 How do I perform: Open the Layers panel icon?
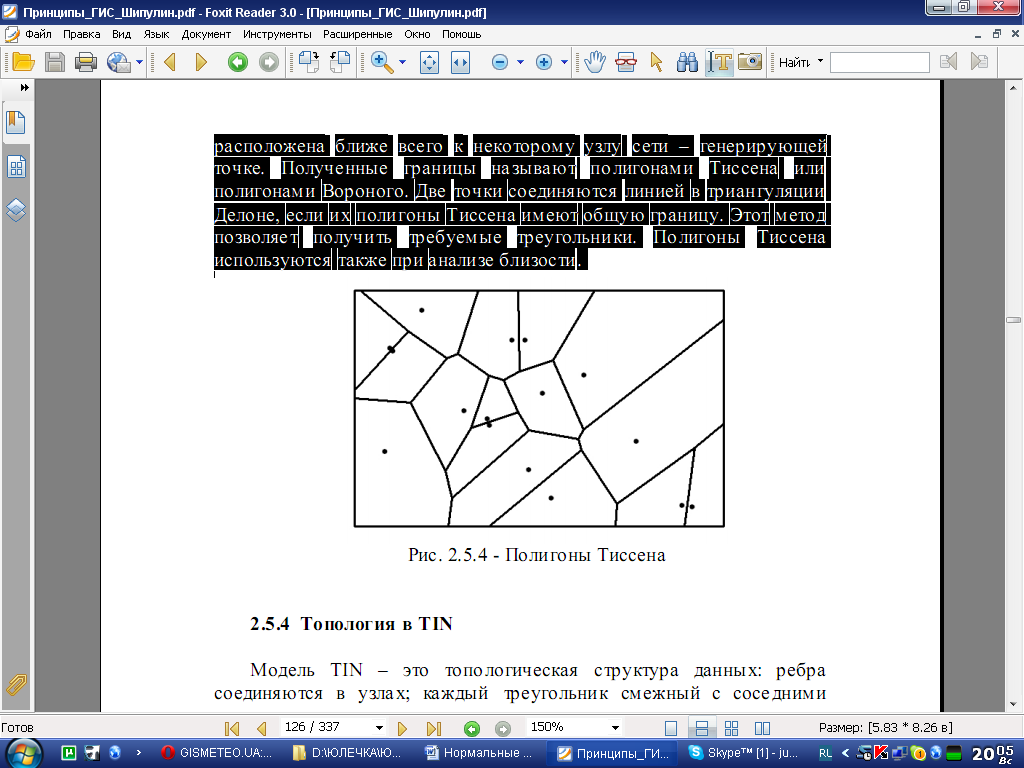point(16,210)
